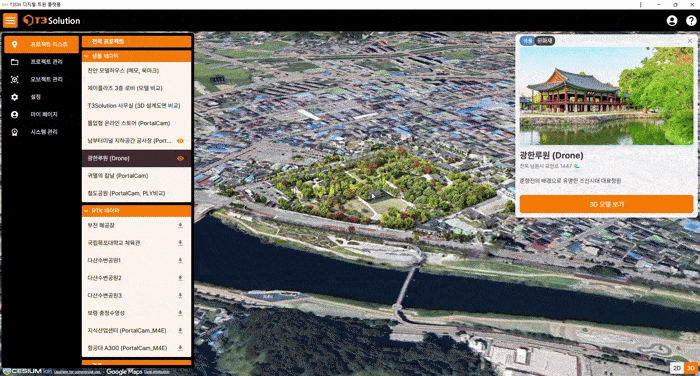Select 온라인 스토어 (PortalCam) project row
The width and height of the screenshot is (700, 376).
(137, 123)
